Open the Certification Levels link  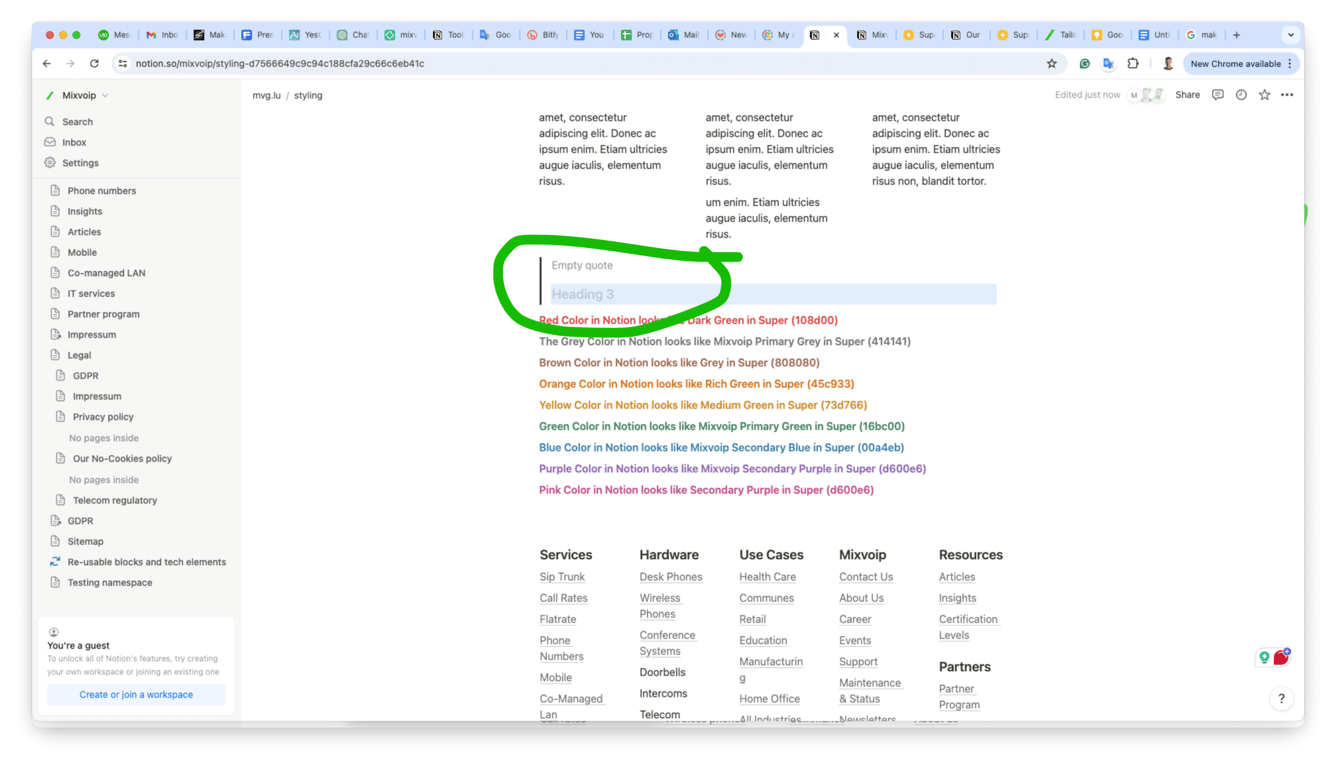[x=968, y=627]
